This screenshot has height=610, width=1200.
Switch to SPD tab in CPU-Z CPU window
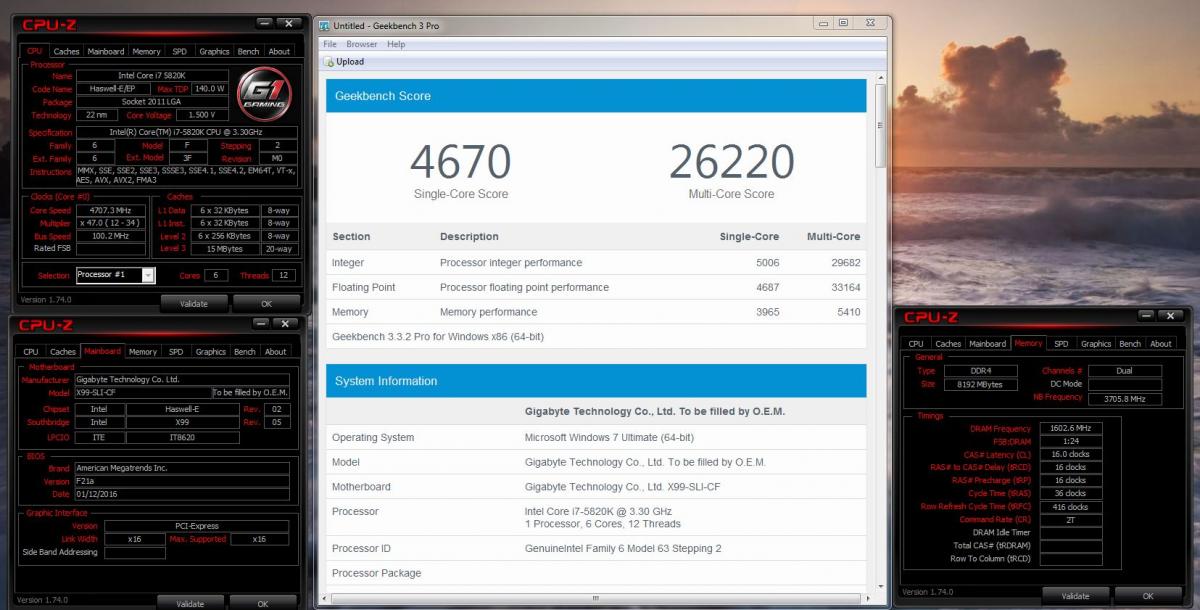(179, 51)
